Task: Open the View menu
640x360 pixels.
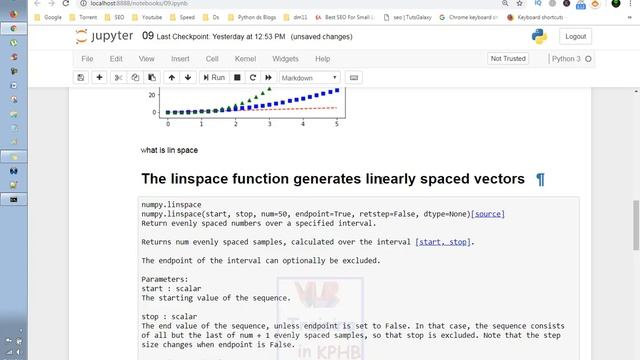Action: tap(147, 59)
